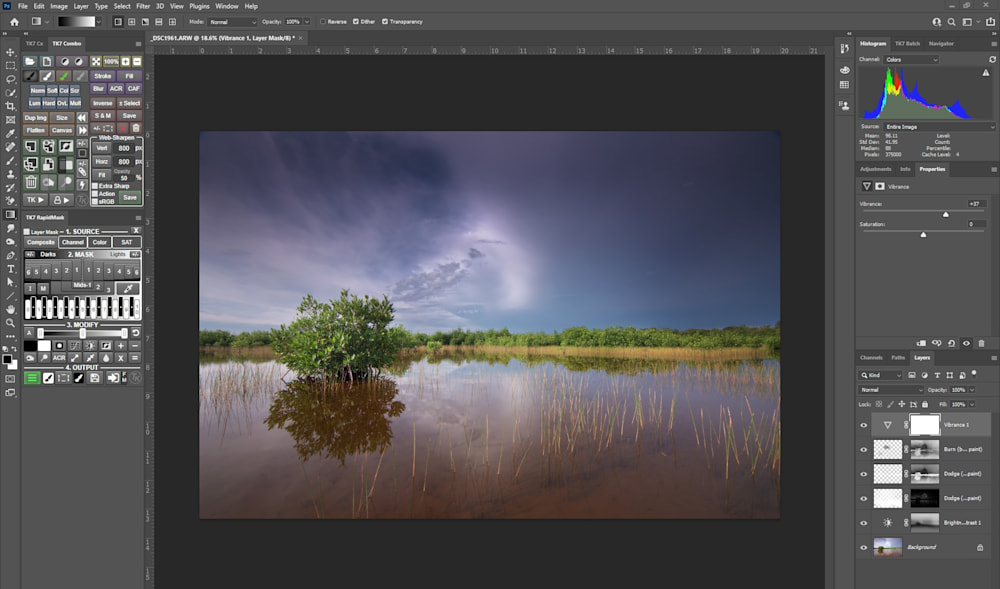Viewport: 1000px width, 589px height.
Task: Switch to the Navigator tab
Action: pyautogui.click(x=941, y=44)
